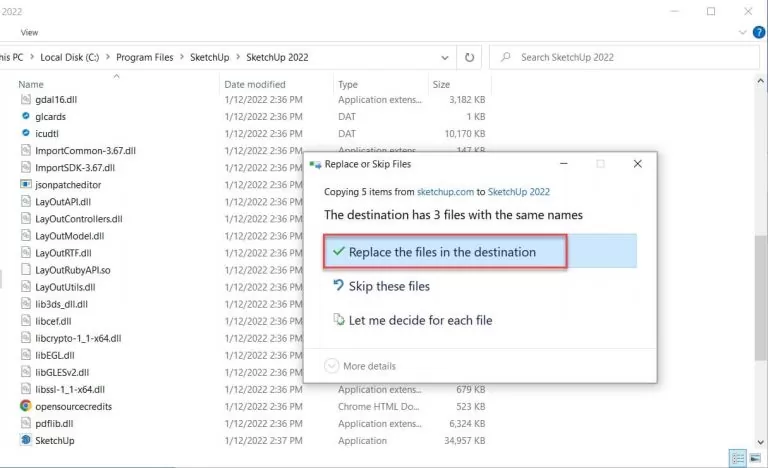Viewport: 768px width, 468px height.
Task: Open the address bar history dropdown
Action: tap(443, 57)
